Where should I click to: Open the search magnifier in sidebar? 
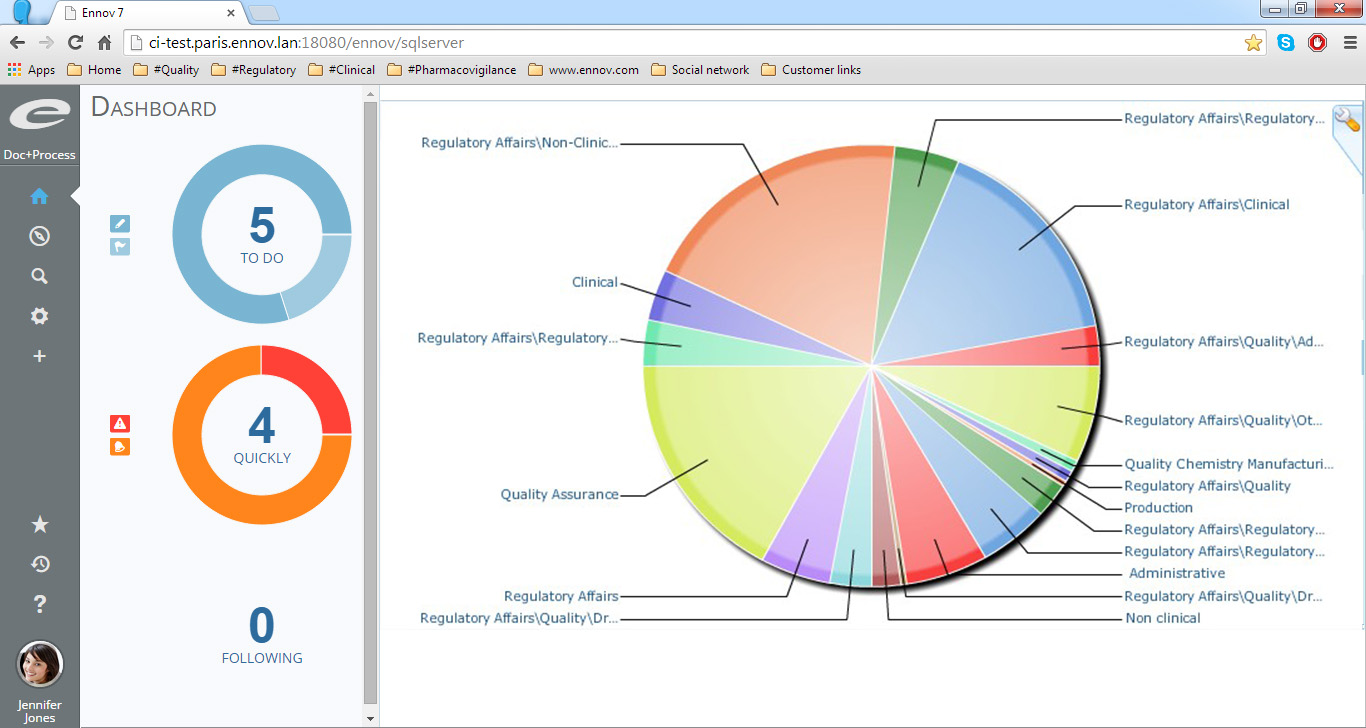(39, 276)
